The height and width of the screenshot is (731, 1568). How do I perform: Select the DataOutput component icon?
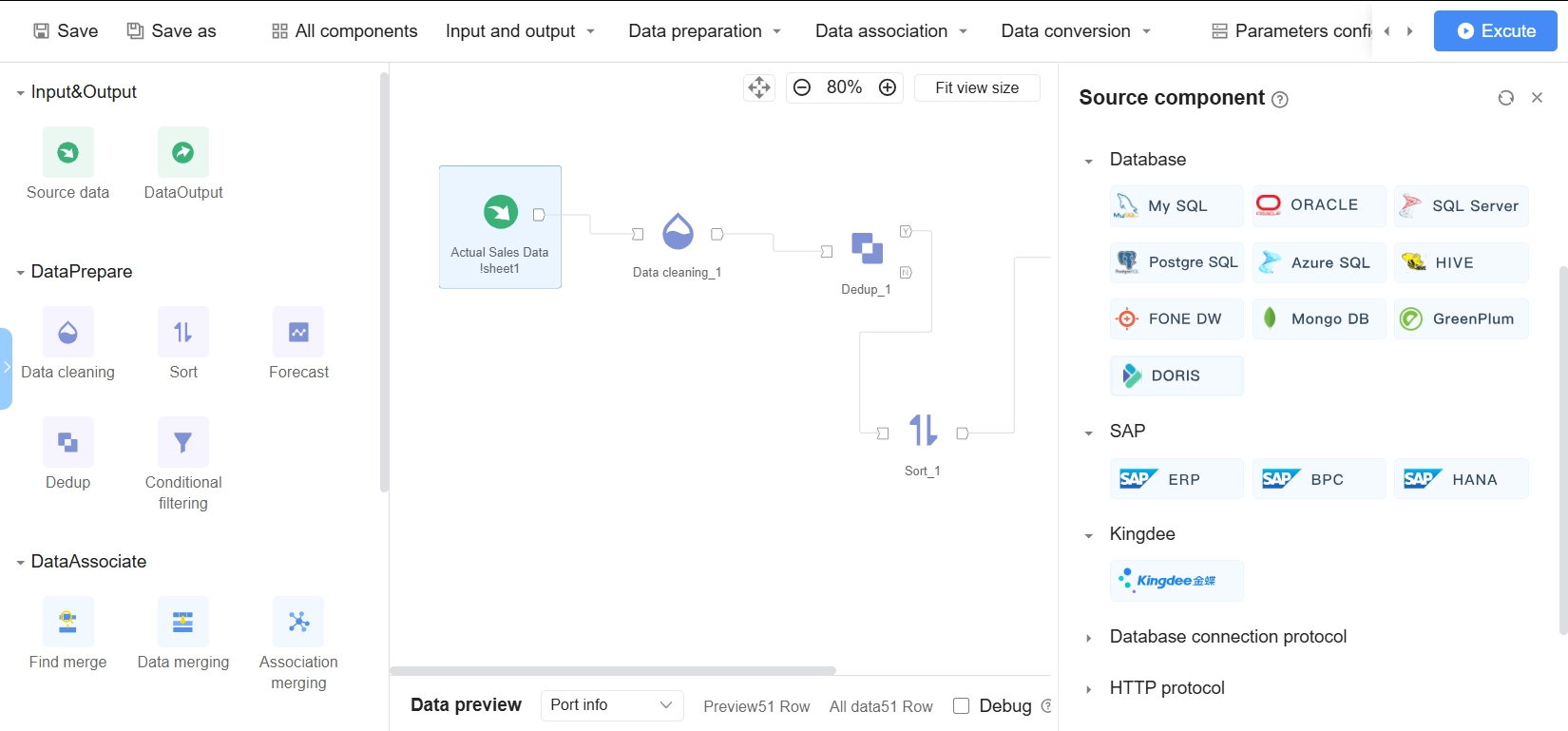pos(183,152)
